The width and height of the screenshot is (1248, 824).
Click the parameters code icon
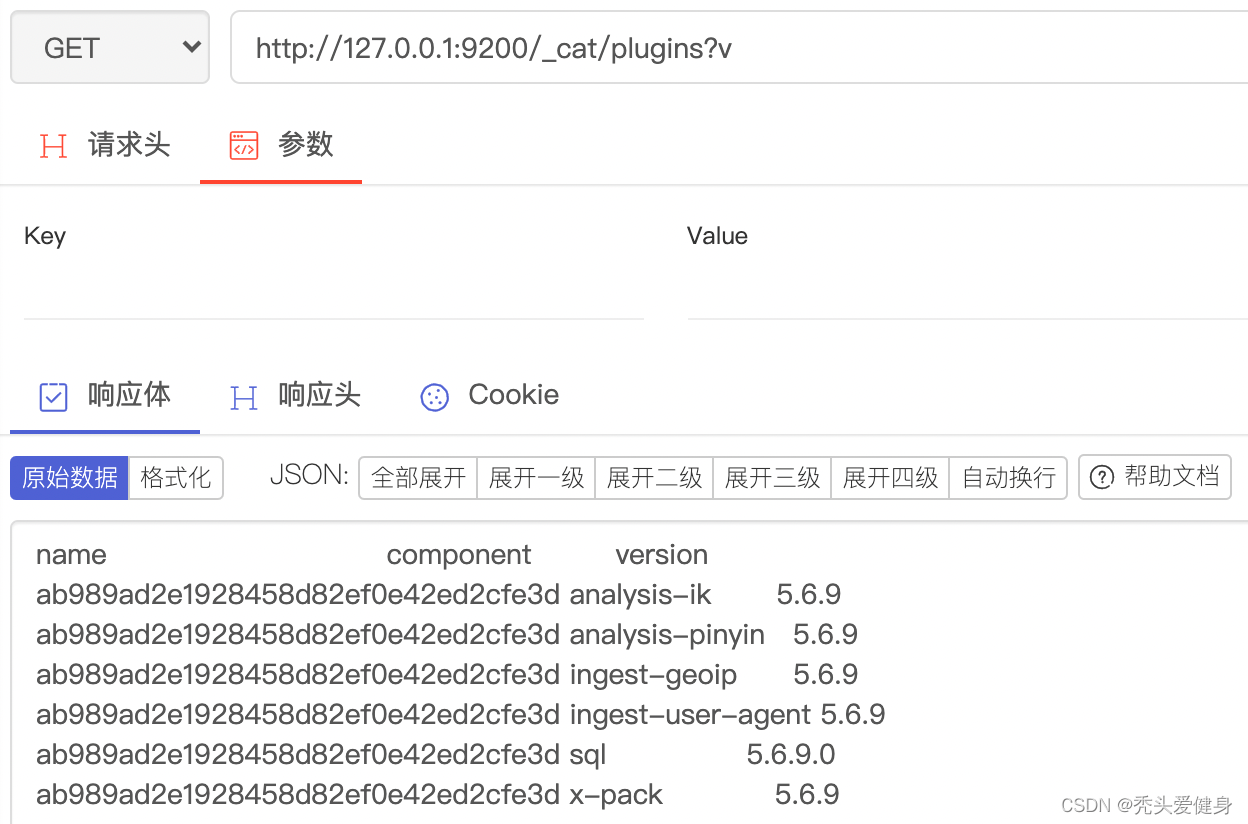point(244,146)
